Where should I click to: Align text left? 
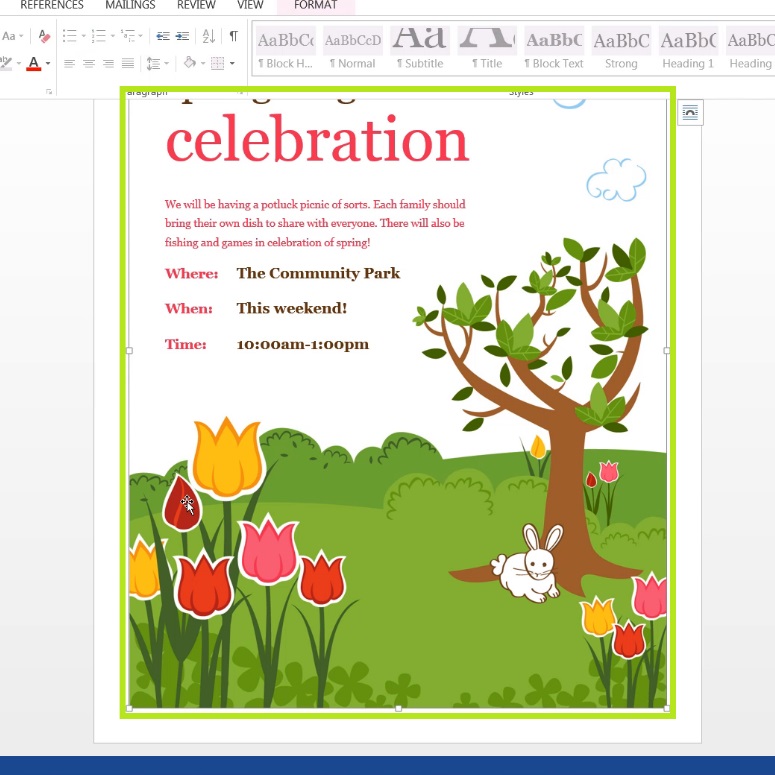click(x=69, y=63)
